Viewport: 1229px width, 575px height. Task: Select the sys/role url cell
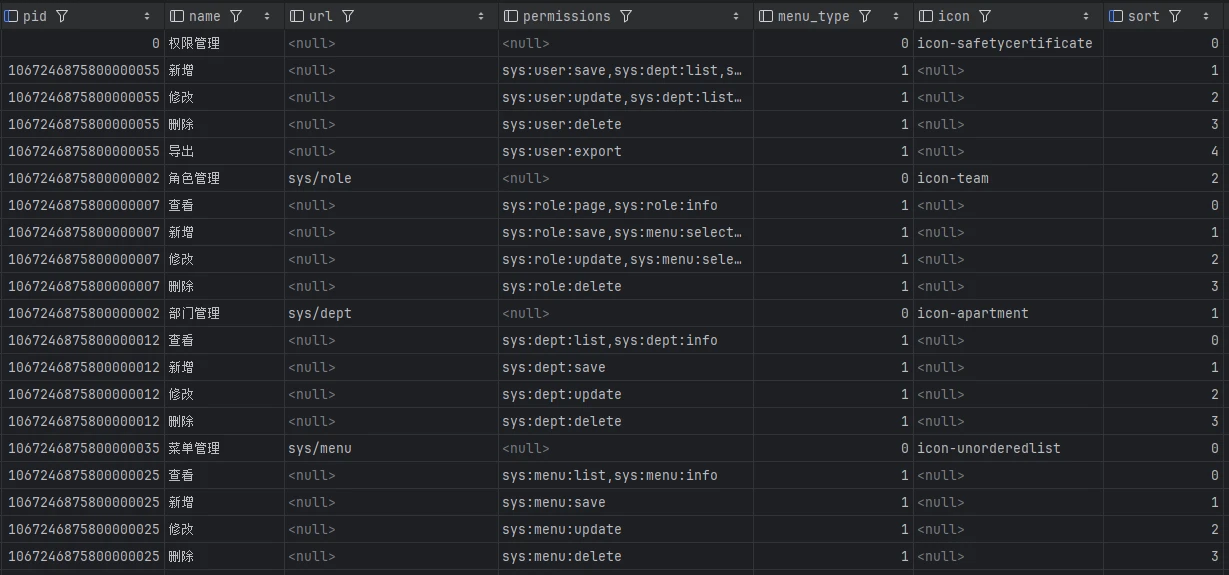coord(320,178)
